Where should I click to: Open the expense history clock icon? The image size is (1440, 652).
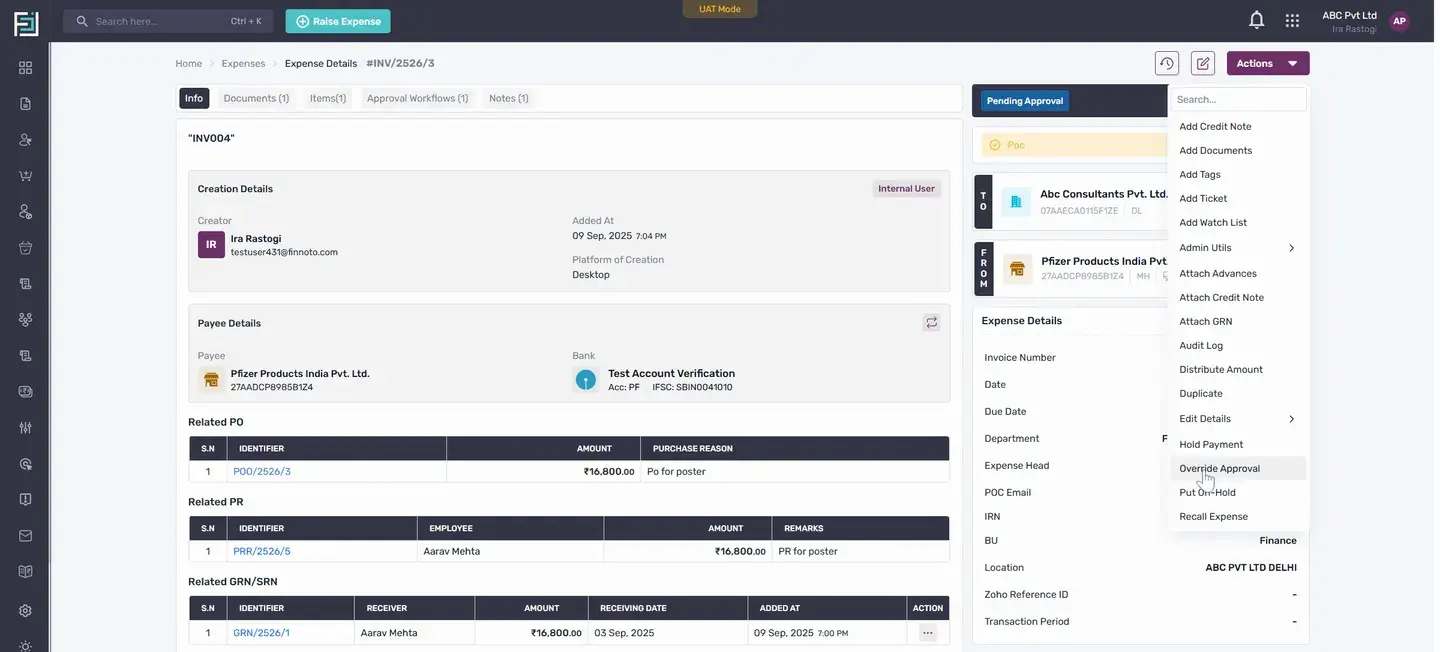coord(1167,63)
